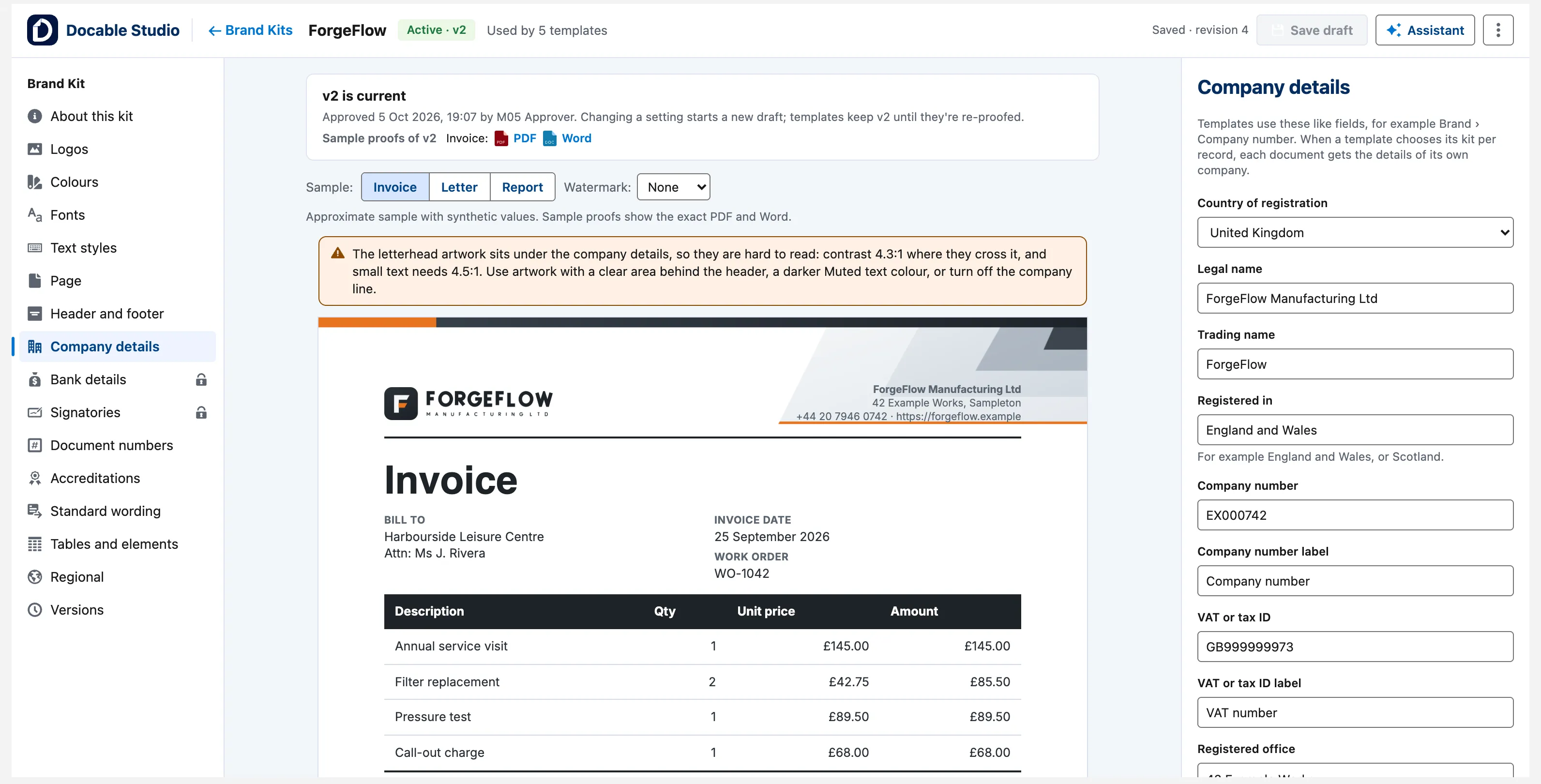Select Company details in sidebar
The width and height of the screenshot is (1541, 784).
(x=117, y=346)
